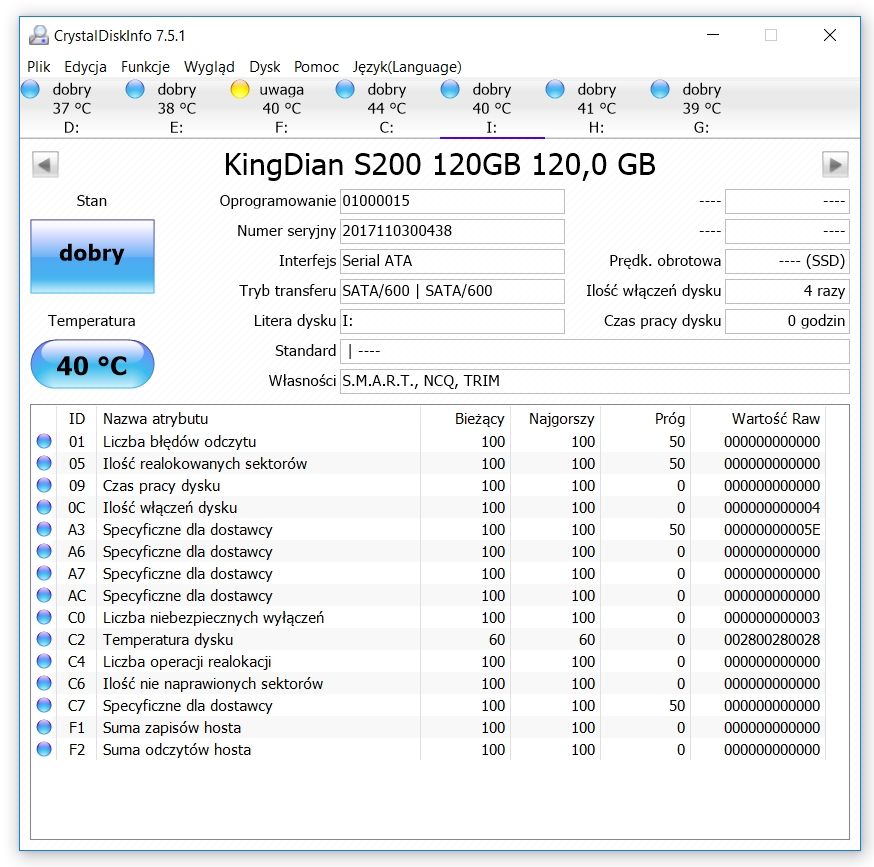
Task: Open the Plik menu
Action: click(x=38, y=67)
